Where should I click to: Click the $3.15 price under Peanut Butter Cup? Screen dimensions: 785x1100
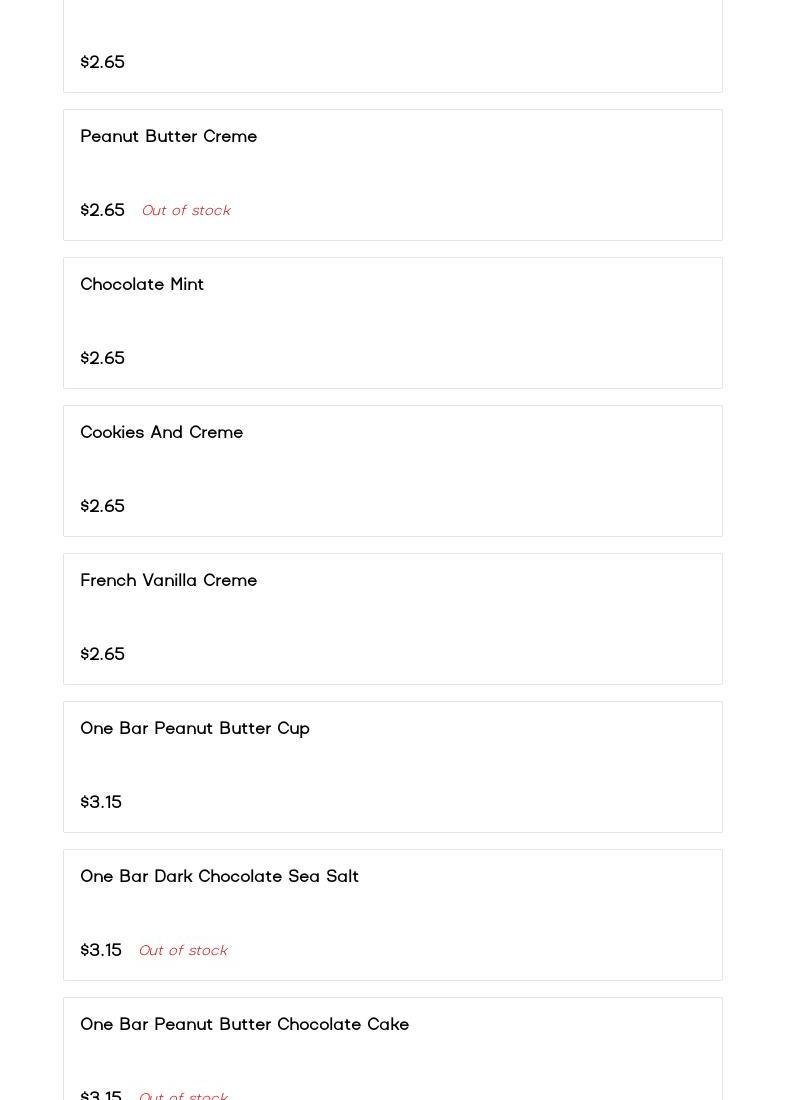pyautogui.click(x=101, y=802)
